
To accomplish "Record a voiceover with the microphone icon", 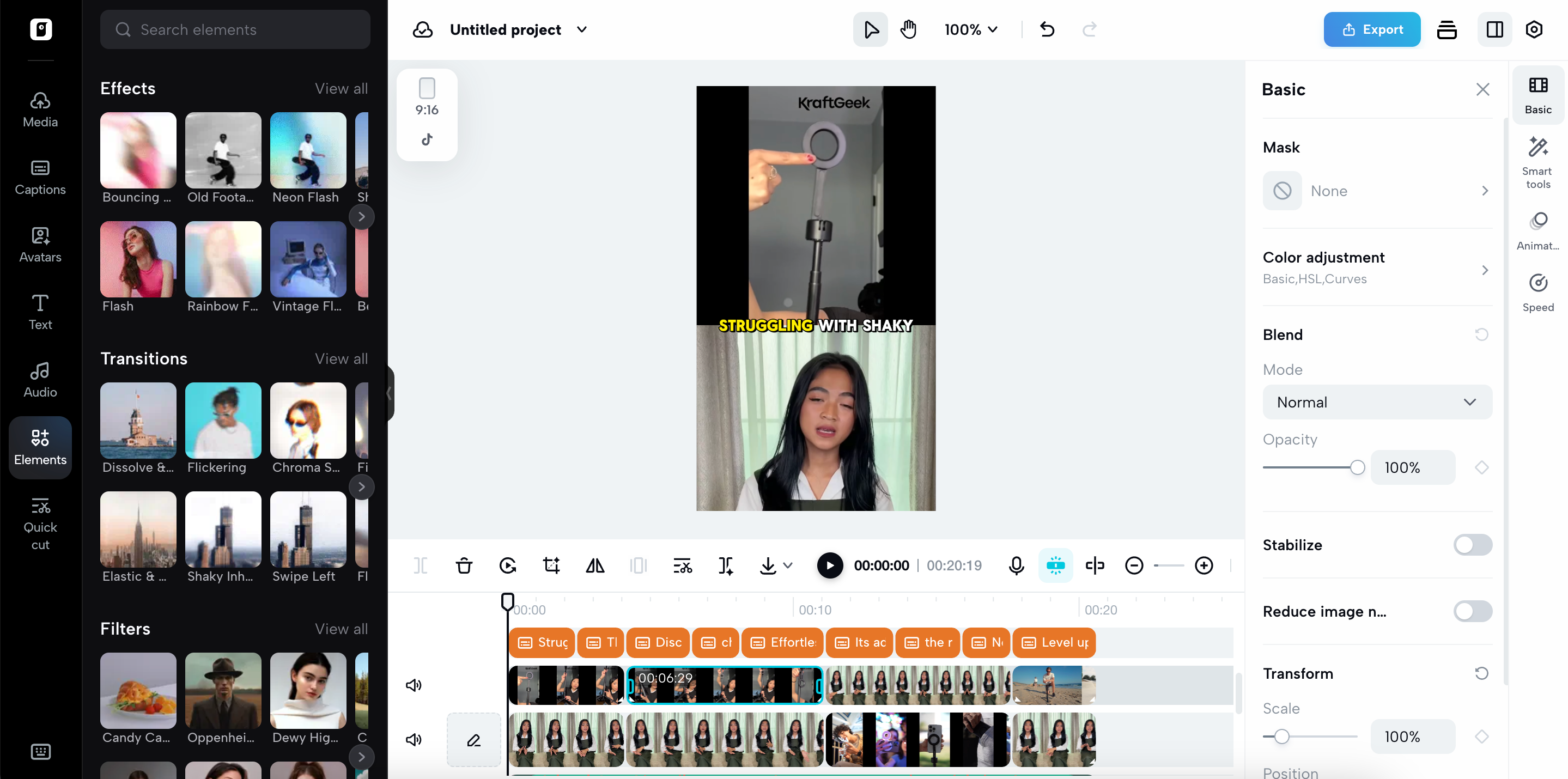I will 1016,565.
